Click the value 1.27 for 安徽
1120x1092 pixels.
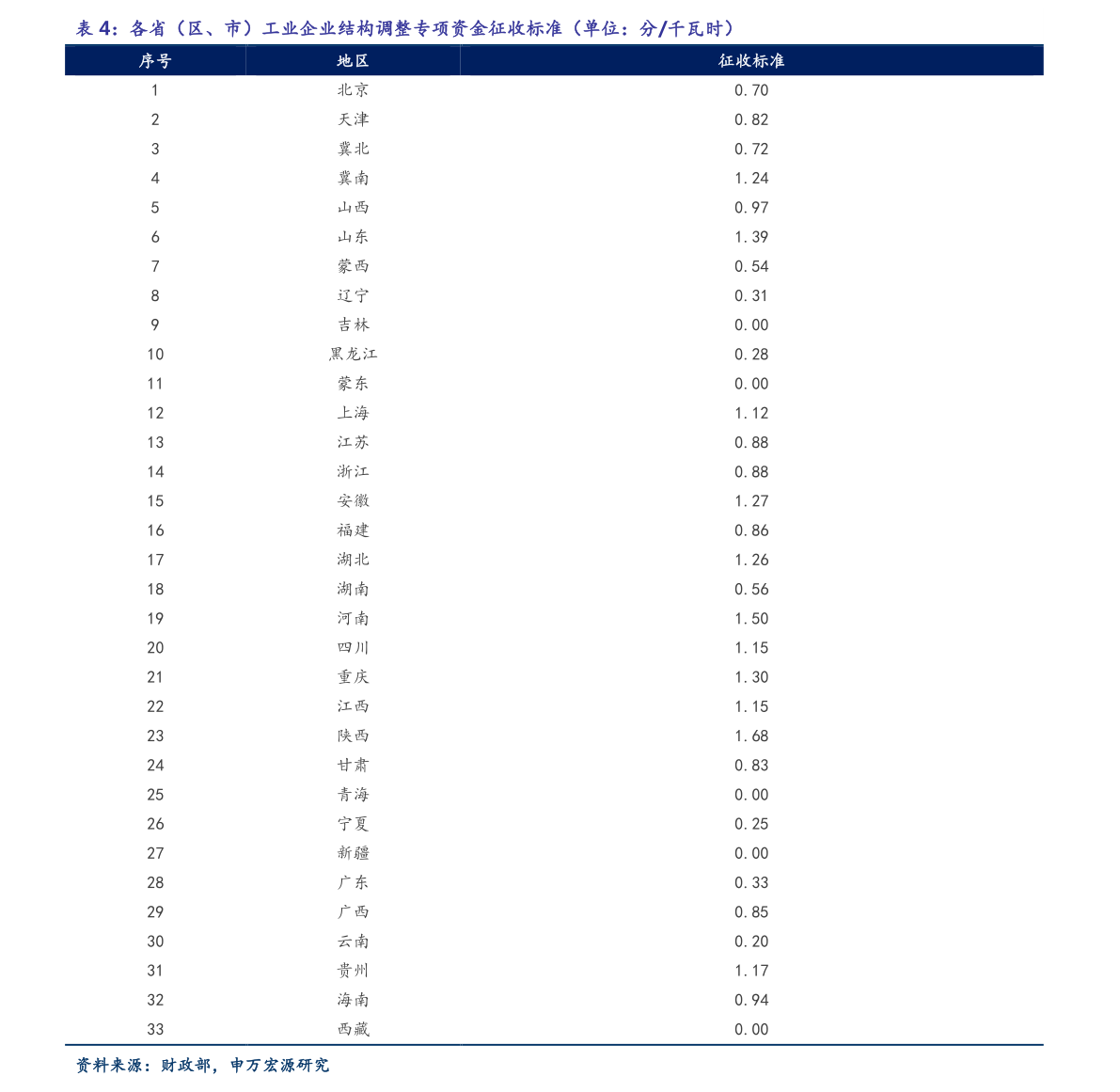pos(751,501)
